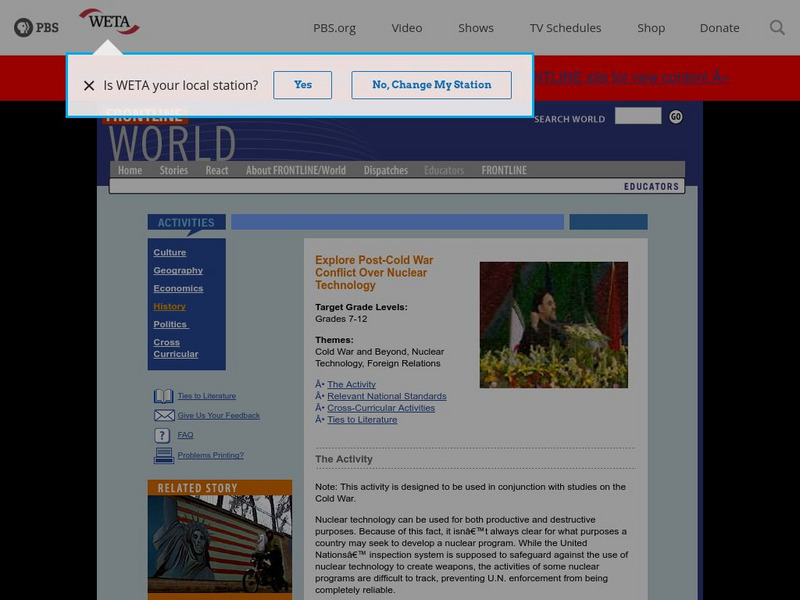The width and height of the screenshot is (800, 600).
Task: Open the Shop menu item
Action: 651,28
